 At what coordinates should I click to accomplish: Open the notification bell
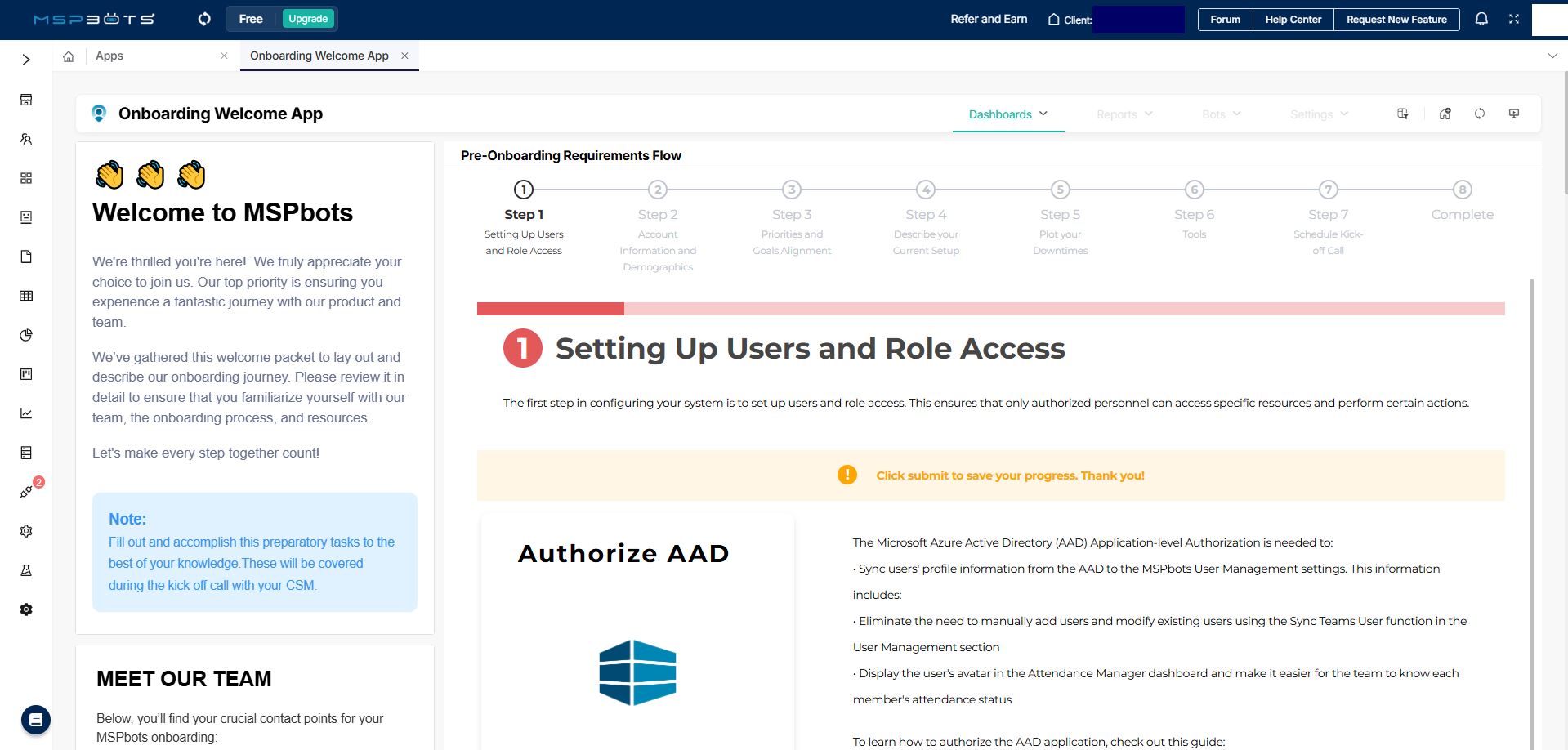pos(1481,19)
